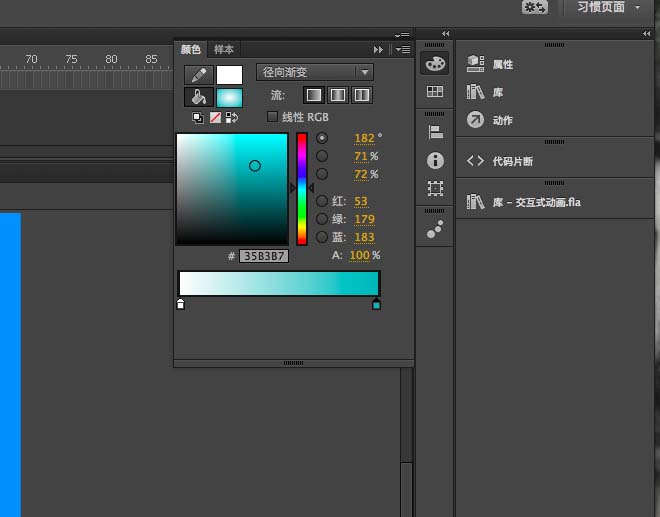Toggle the 线性 RGB checkbox

point(272,117)
